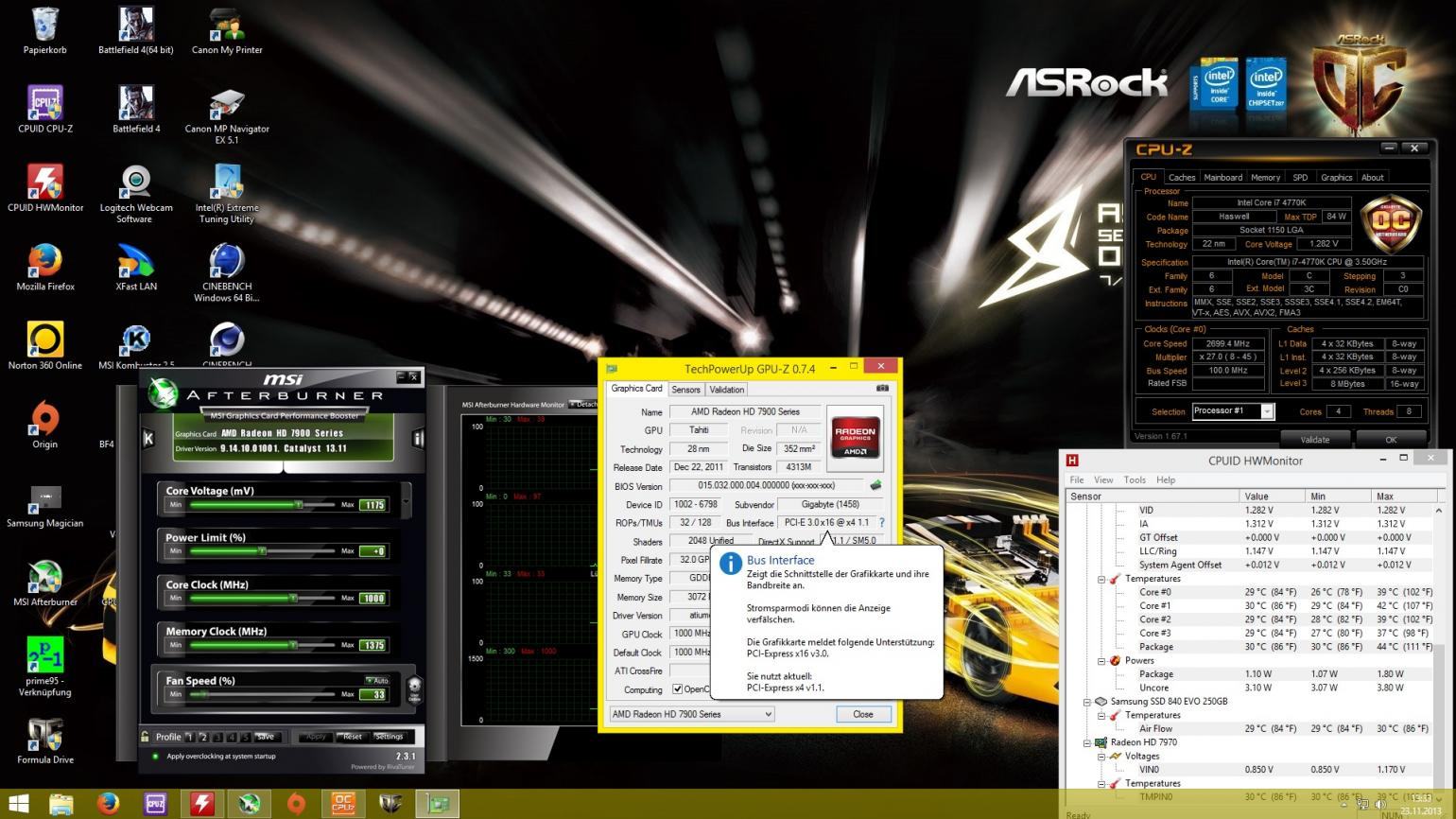Click OK button in CPU-Z
The width and height of the screenshot is (1456, 819).
coord(1391,440)
